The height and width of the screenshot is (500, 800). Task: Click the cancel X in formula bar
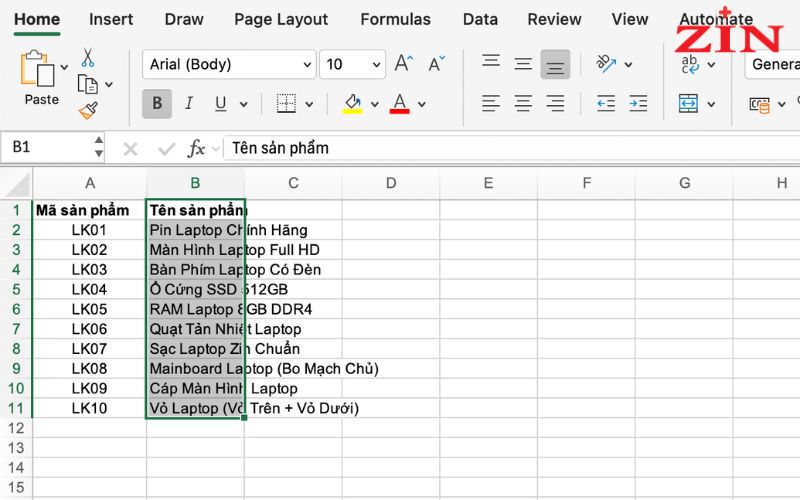(130, 149)
